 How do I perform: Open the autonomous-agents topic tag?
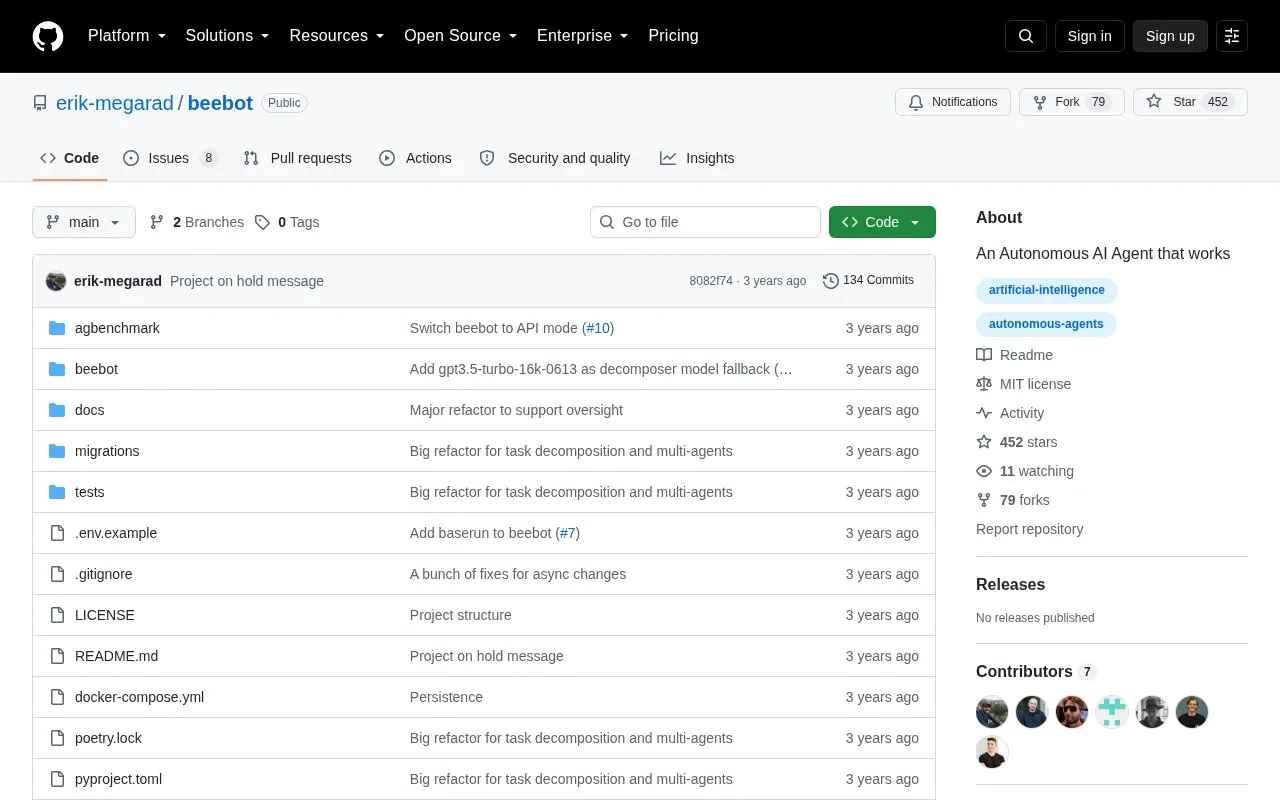tap(1046, 324)
